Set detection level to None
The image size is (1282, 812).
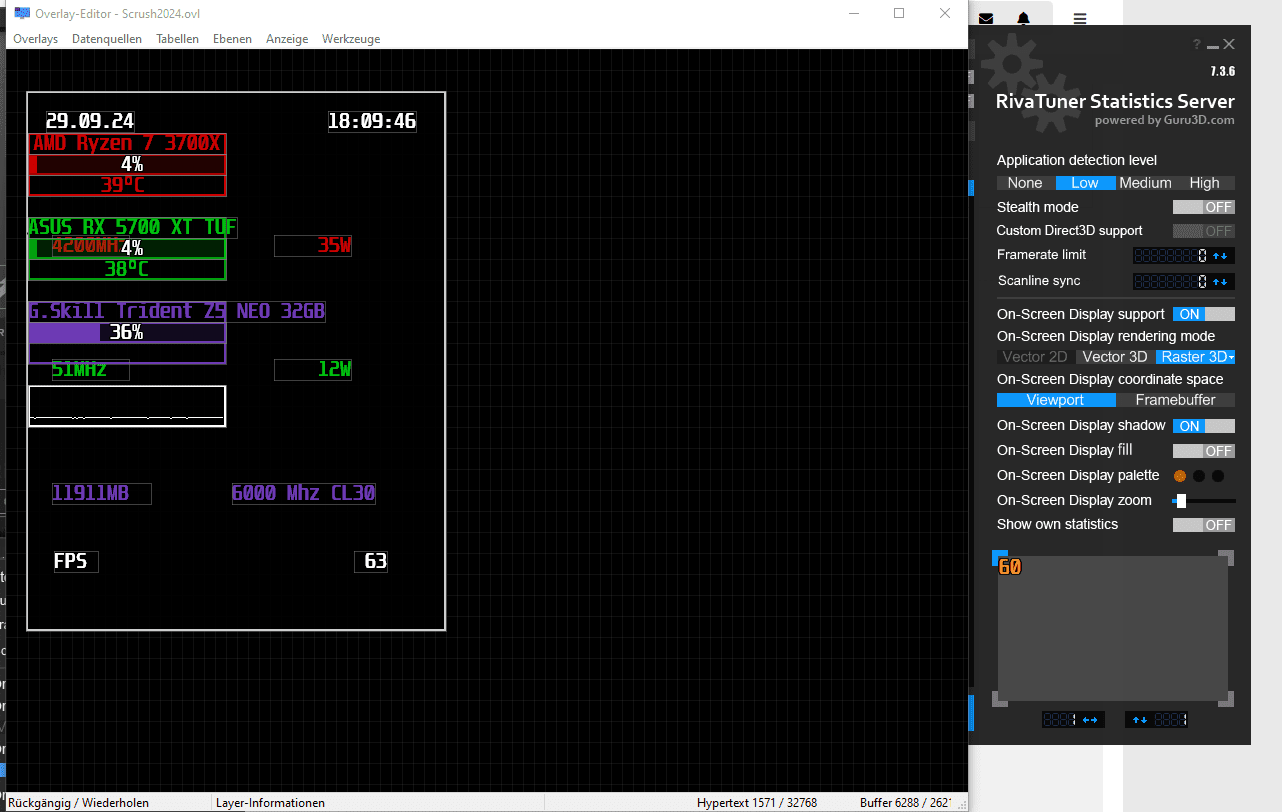(1025, 183)
